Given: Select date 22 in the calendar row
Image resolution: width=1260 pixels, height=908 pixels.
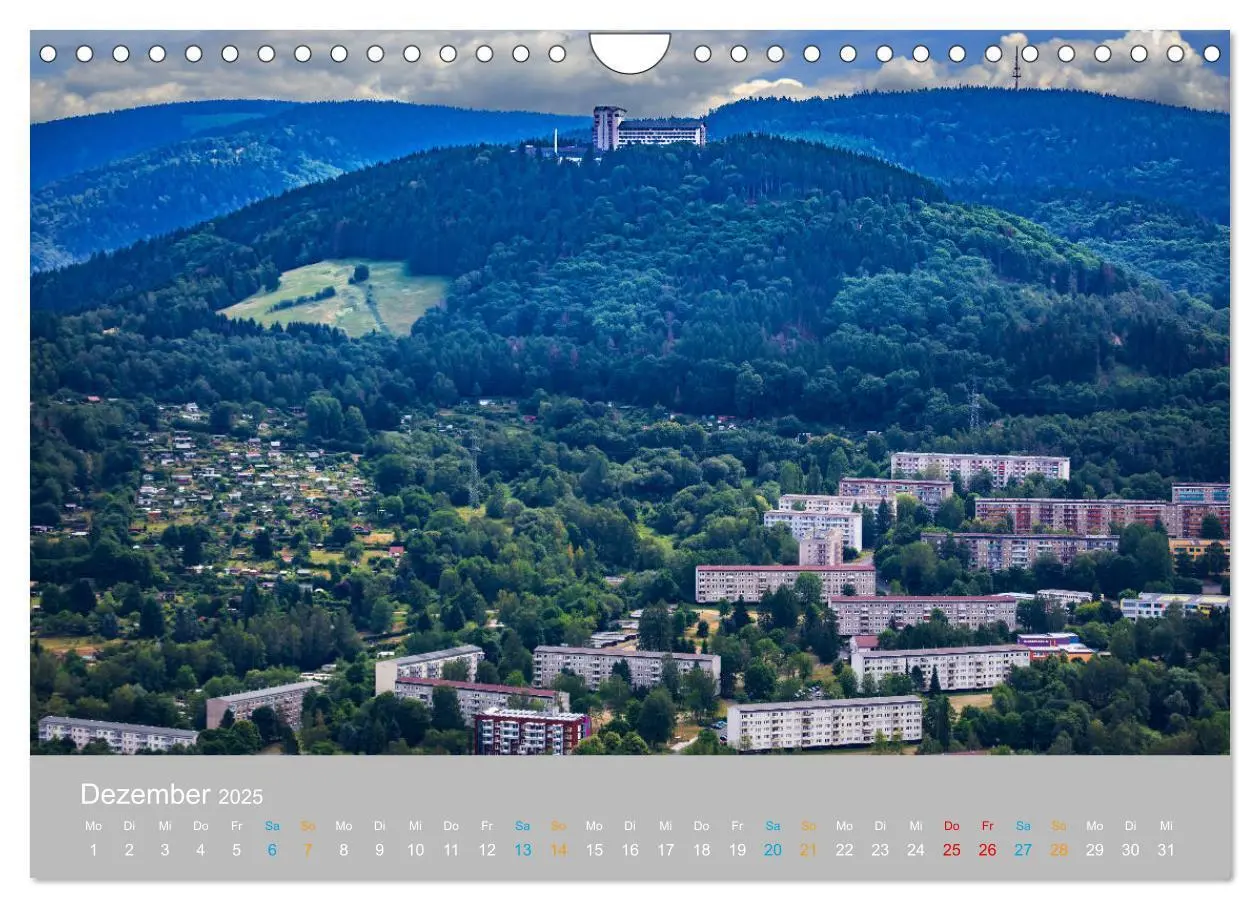Looking at the screenshot, I should [x=845, y=850].
